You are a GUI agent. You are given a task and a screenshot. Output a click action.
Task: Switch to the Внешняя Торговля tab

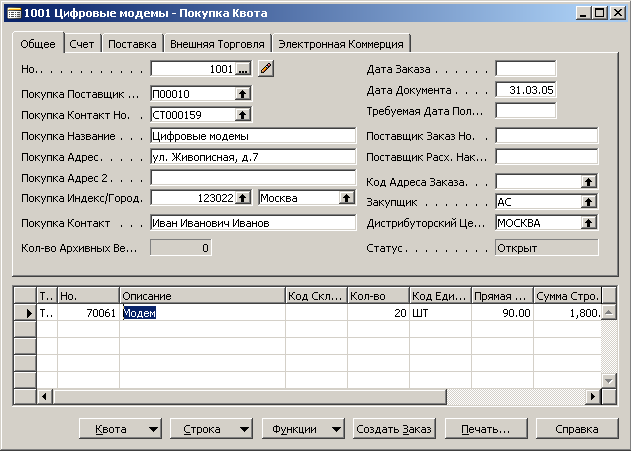217,44
